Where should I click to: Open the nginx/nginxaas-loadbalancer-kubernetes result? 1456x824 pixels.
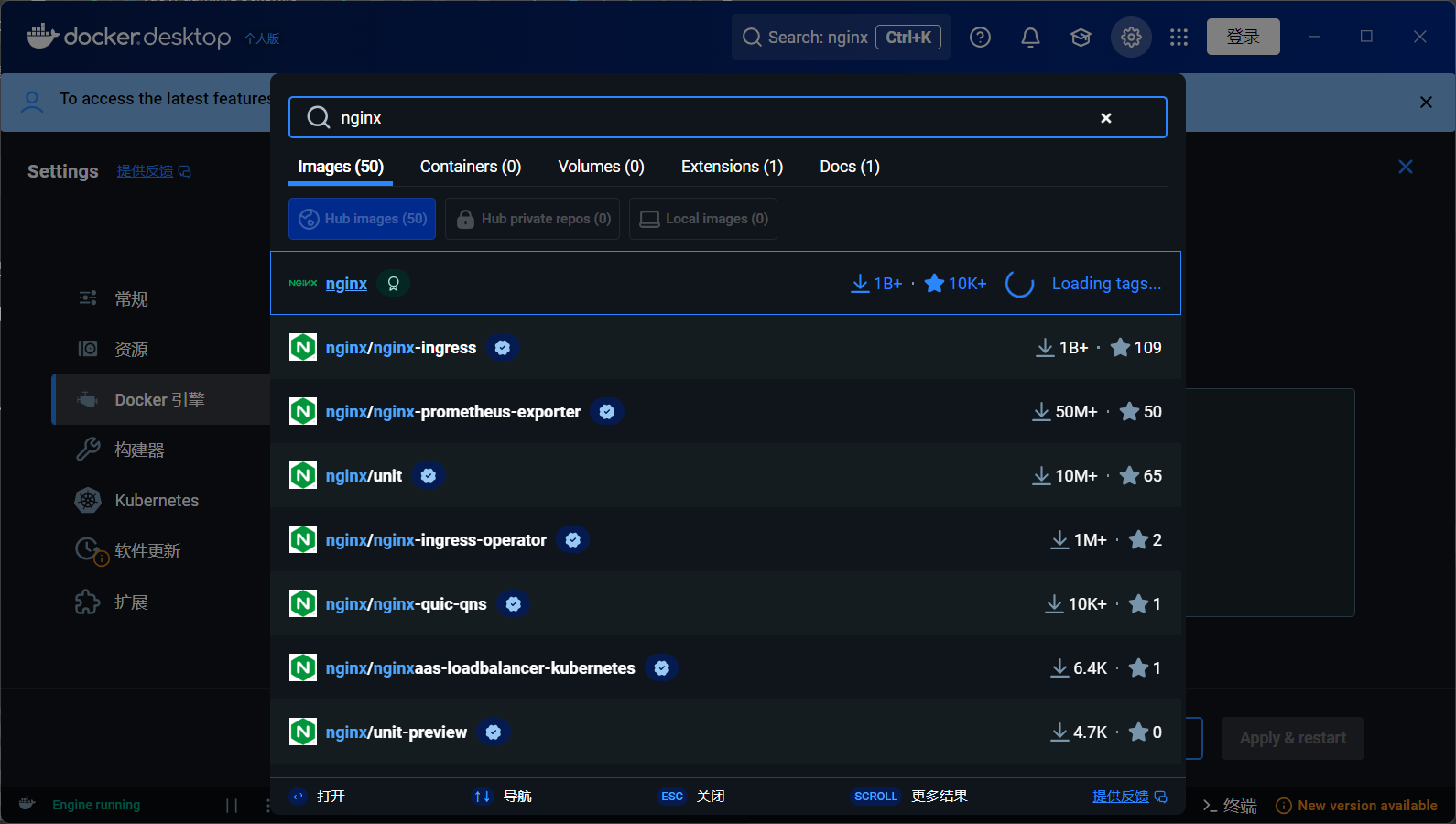(x=725, y=668)
